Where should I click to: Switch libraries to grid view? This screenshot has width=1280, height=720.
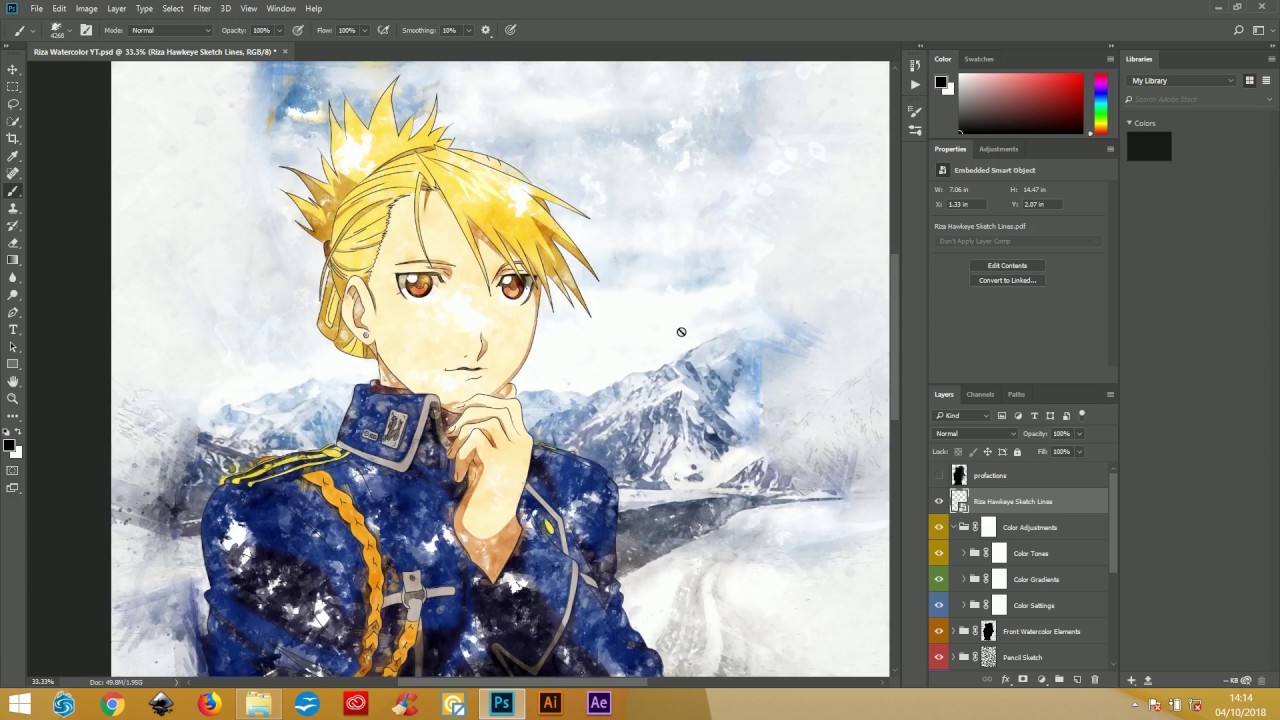click(x=1249, y=81)
